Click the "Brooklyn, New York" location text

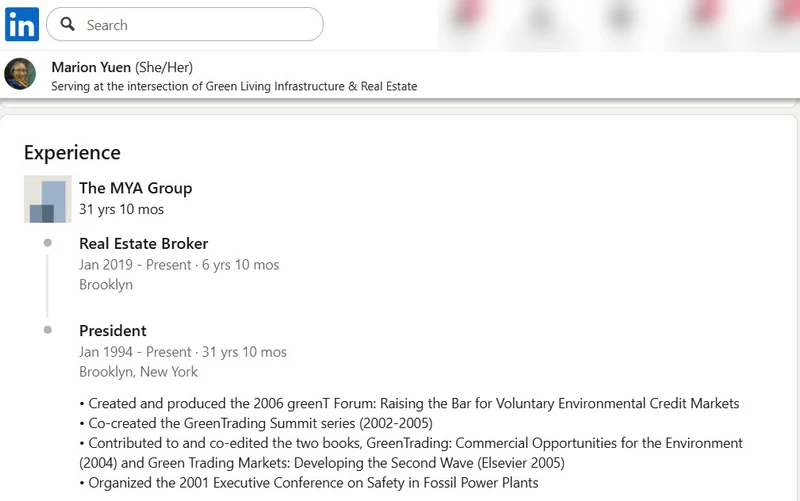pyautogui.click(x=138, y=372)
